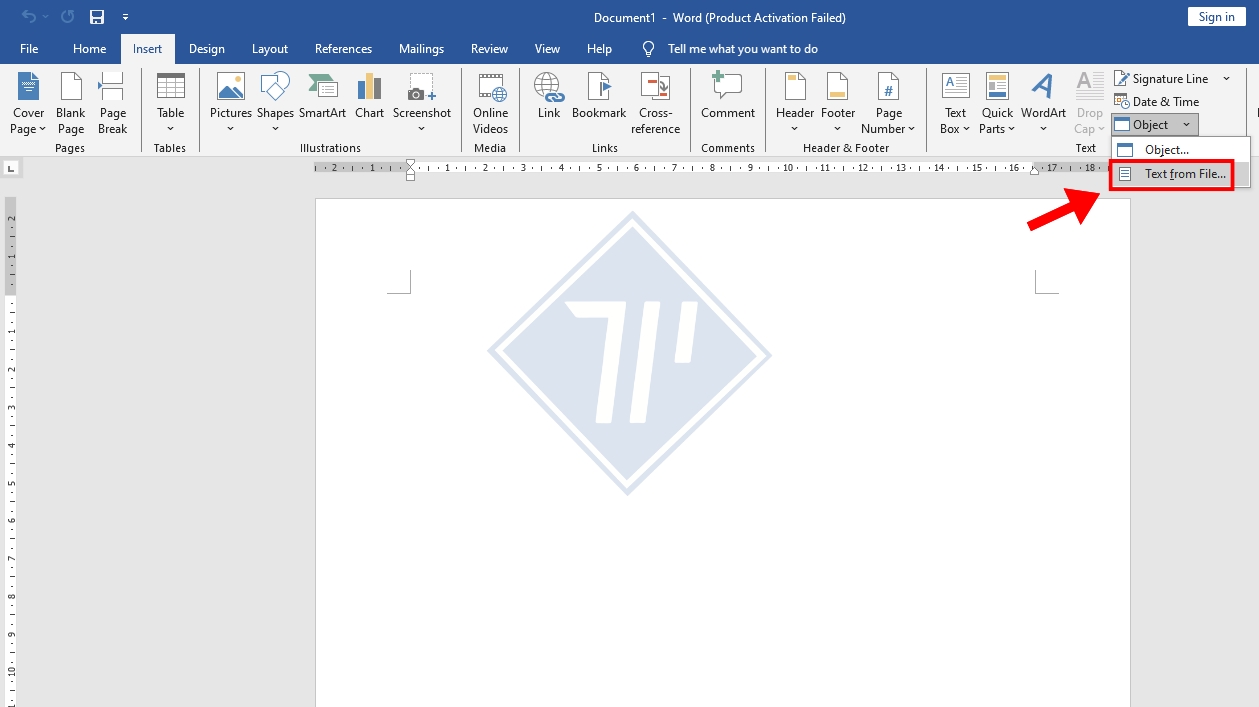
Task: Expand the Page Number menu
Action: (x=888, y=103)
